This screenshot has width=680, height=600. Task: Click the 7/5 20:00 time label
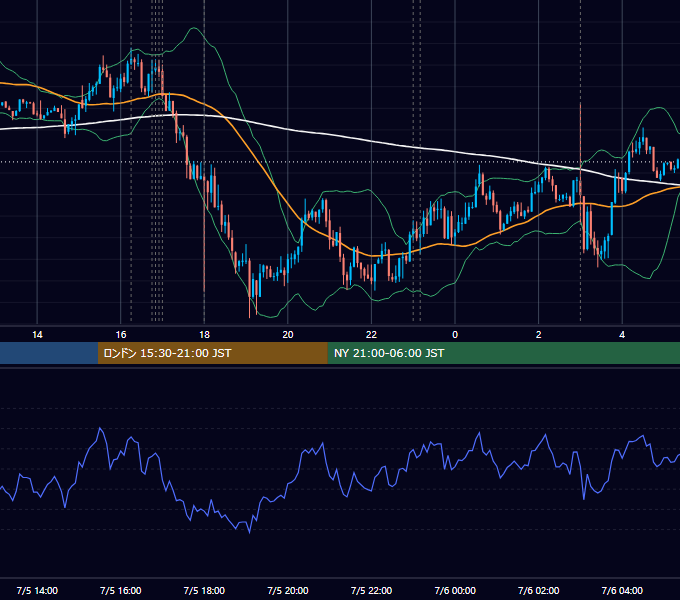coord(288,590)
